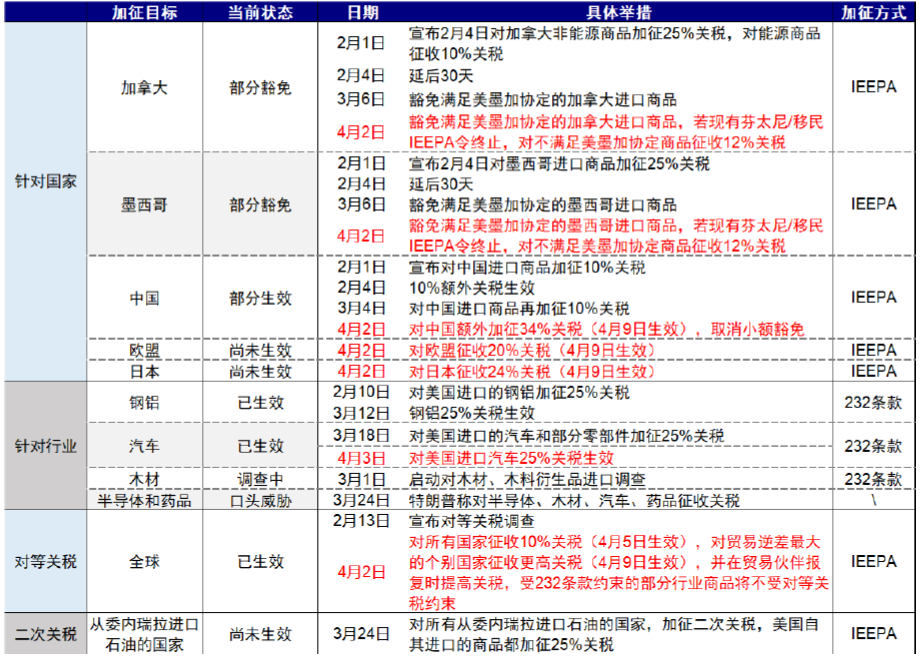Click the text 宣布对等关税调查

pyautogui.click(x=472, y=521)
